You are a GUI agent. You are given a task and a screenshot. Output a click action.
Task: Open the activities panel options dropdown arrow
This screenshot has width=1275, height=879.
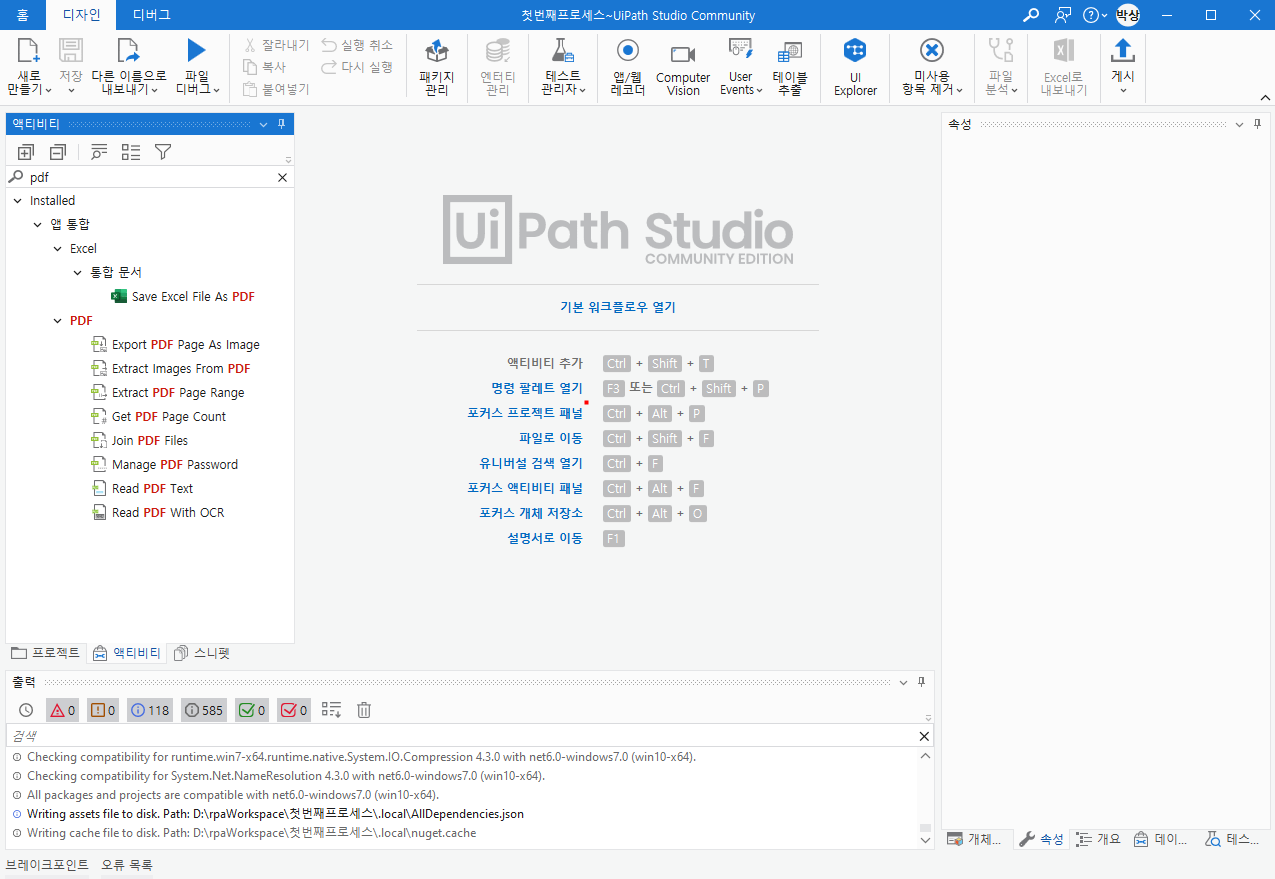(264, 124)
